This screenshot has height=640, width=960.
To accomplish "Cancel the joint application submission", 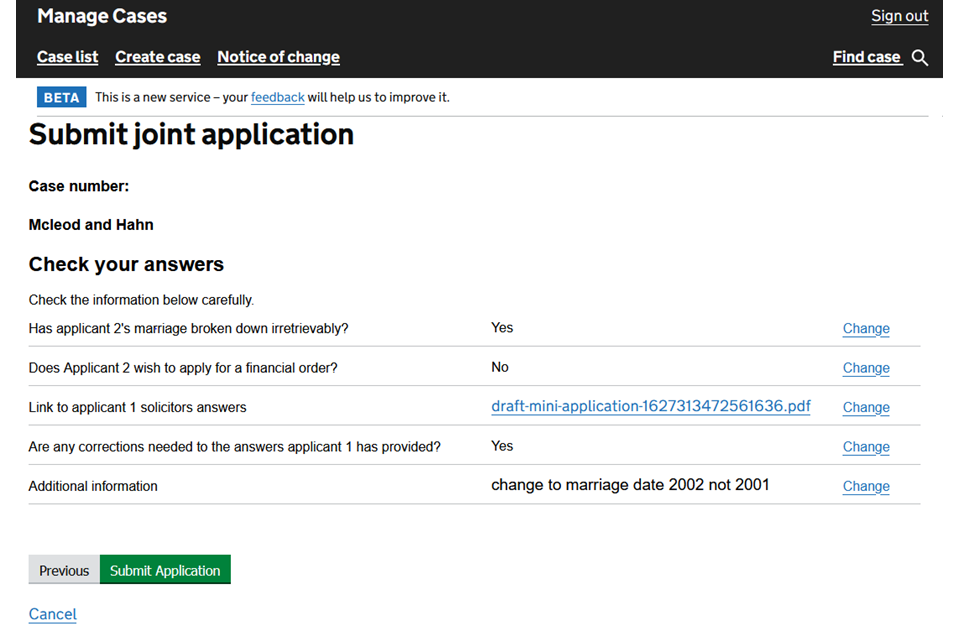I will coord(52,614).
